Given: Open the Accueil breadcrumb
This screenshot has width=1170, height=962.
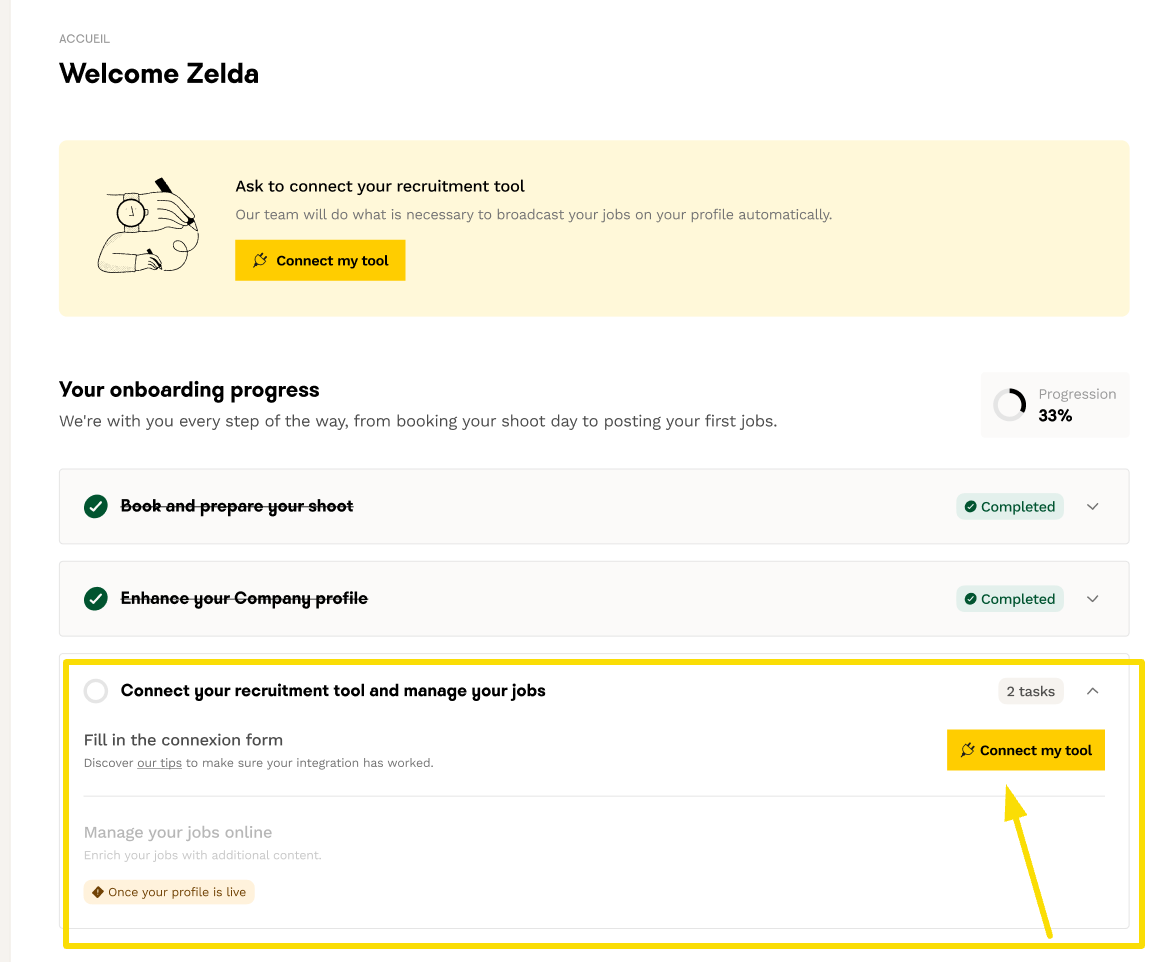Looking at the screenshot, I should (84, 39).
